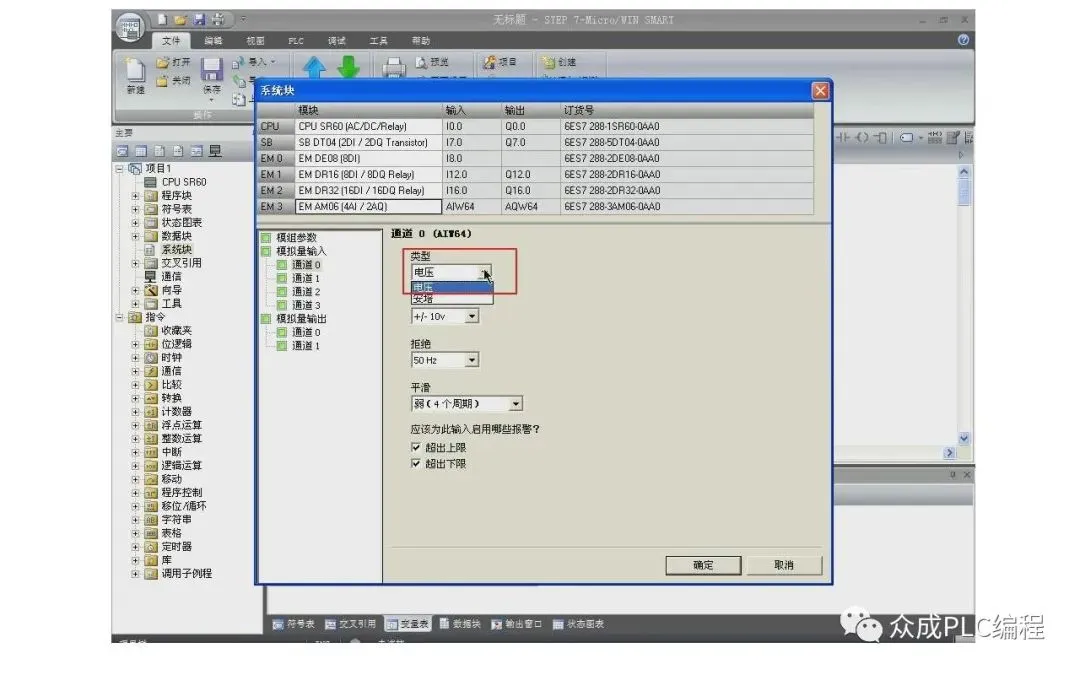This screenshot has width=1080, height=675.
Task: Open the 50 Hz rejection dropdown
Action: [x=472, y=360]
